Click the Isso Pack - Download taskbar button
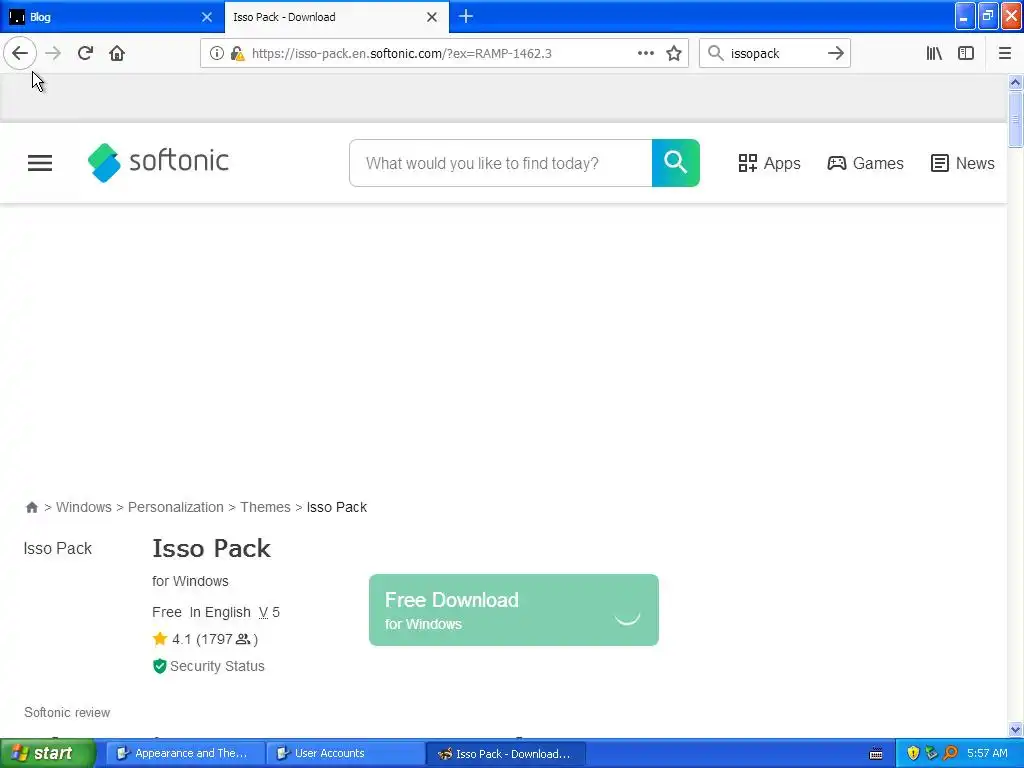This screenshot has width=1024, height=768. (505, 754)
